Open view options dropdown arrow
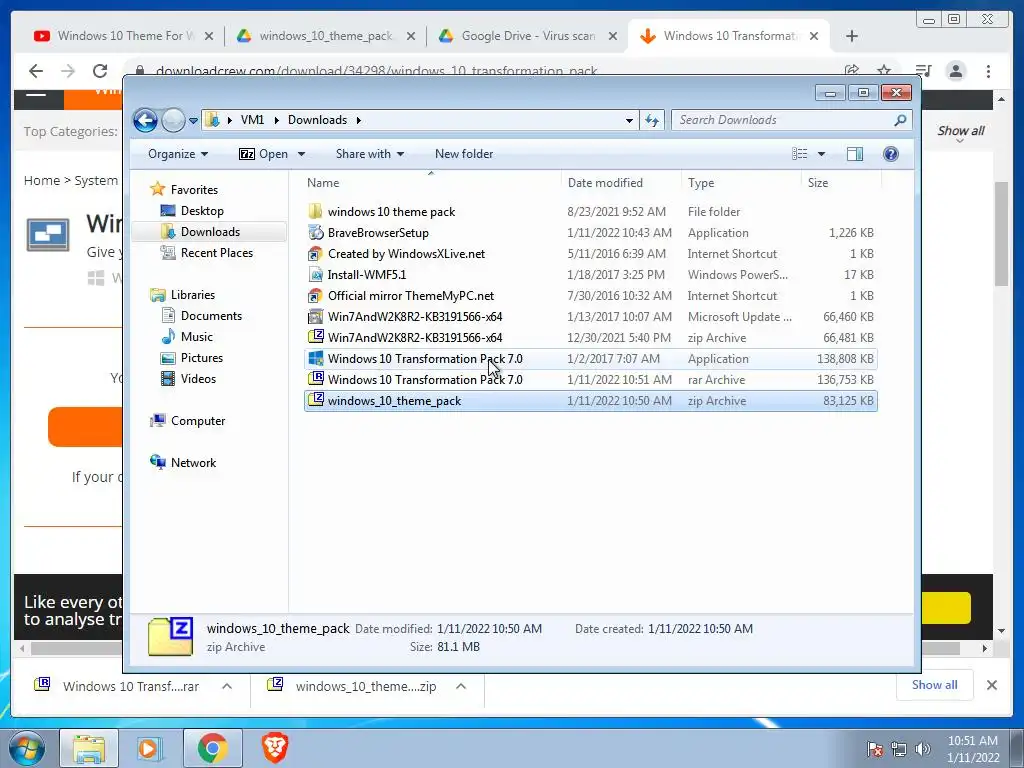 pyautogui.click(x=822, y=154)
